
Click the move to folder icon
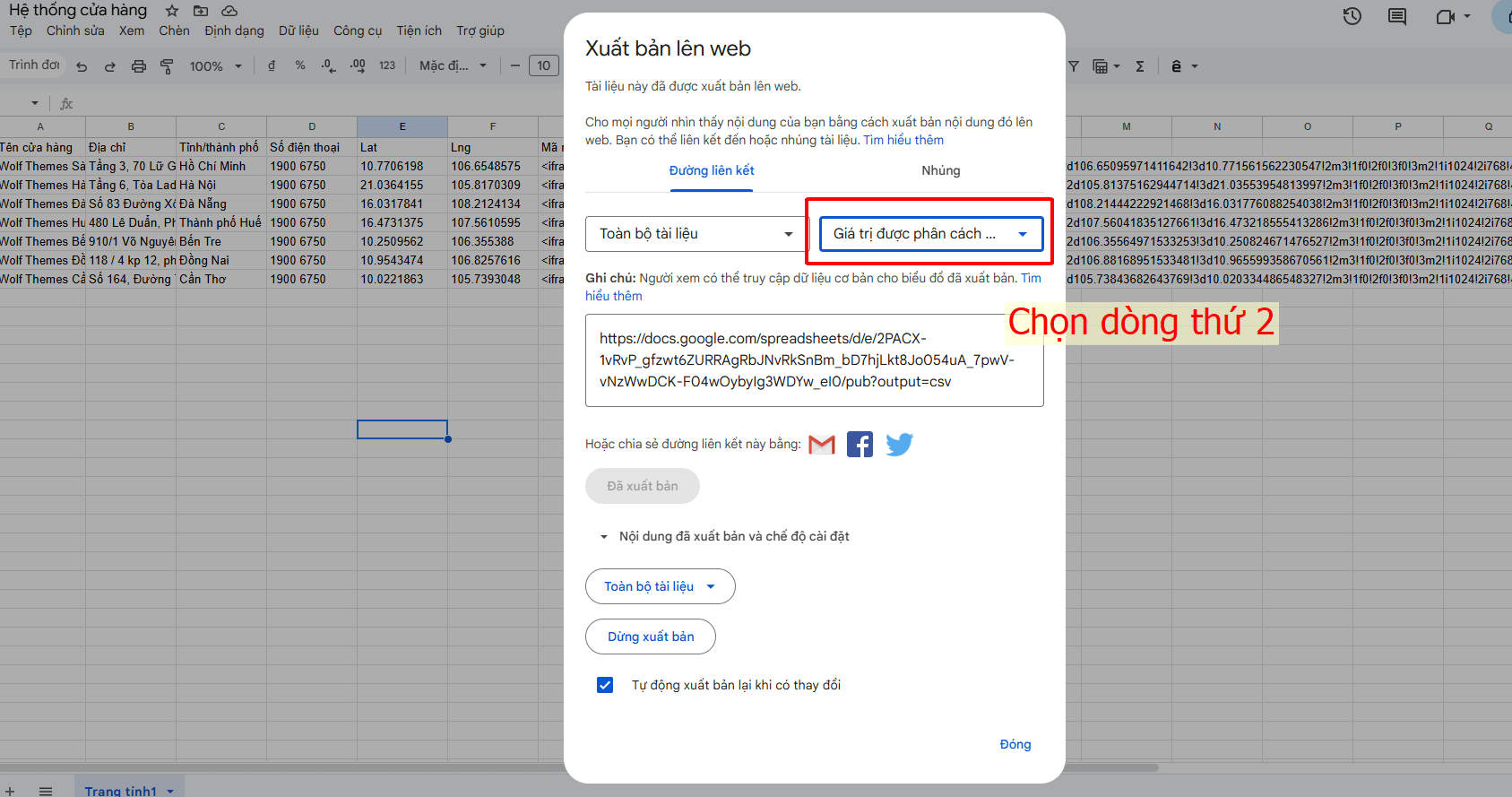pos(201,11)
